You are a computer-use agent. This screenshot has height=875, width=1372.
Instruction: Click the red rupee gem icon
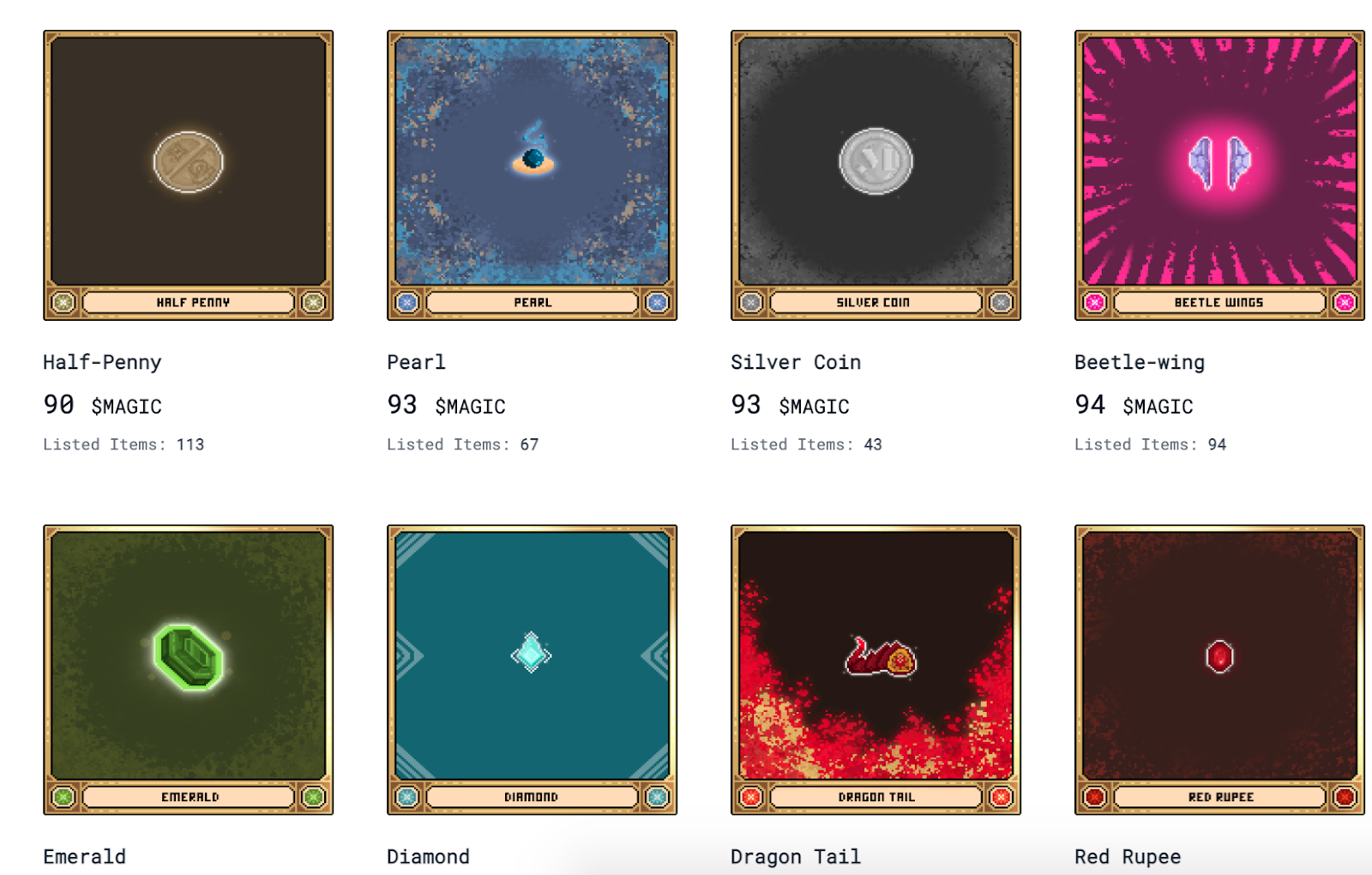click(x=1219, y=657)
